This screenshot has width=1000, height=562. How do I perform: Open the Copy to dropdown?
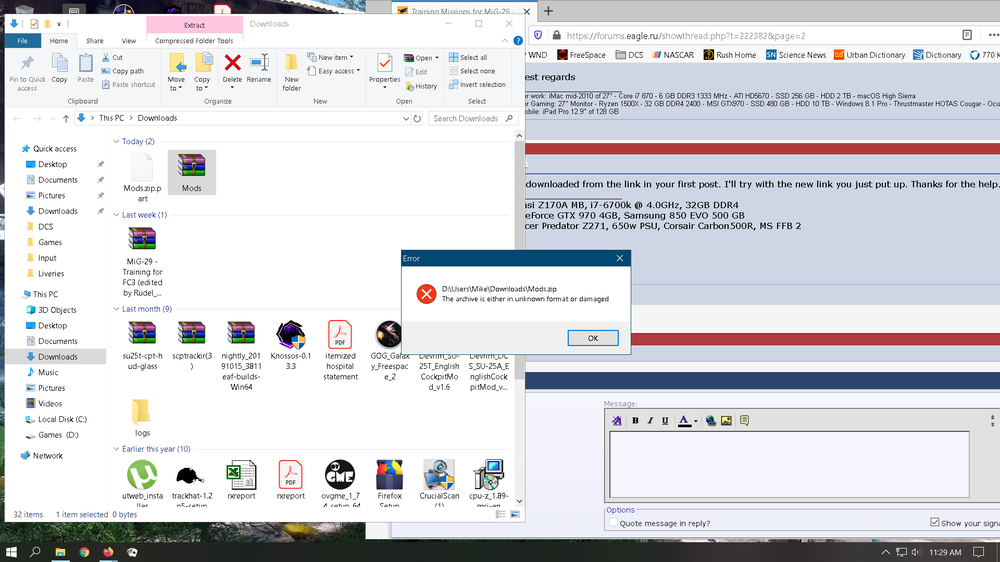coord(202,84)
